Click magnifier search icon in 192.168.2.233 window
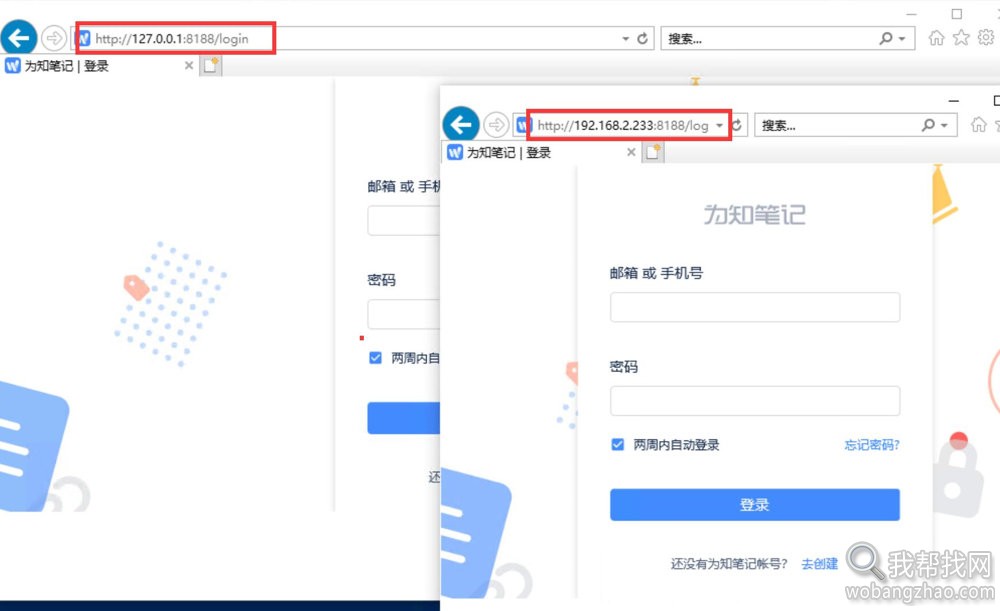Image resolution: width=1000 pixels, height=611 pixels. click(x=929, y=125)
